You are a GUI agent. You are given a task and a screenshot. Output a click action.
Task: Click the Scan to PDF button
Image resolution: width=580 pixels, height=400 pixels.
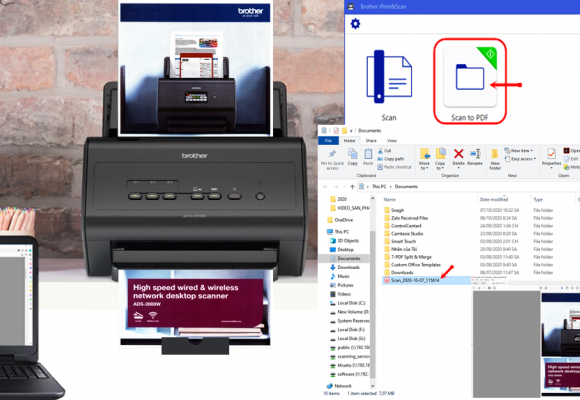pyautogui.click(x=470, y=81)
